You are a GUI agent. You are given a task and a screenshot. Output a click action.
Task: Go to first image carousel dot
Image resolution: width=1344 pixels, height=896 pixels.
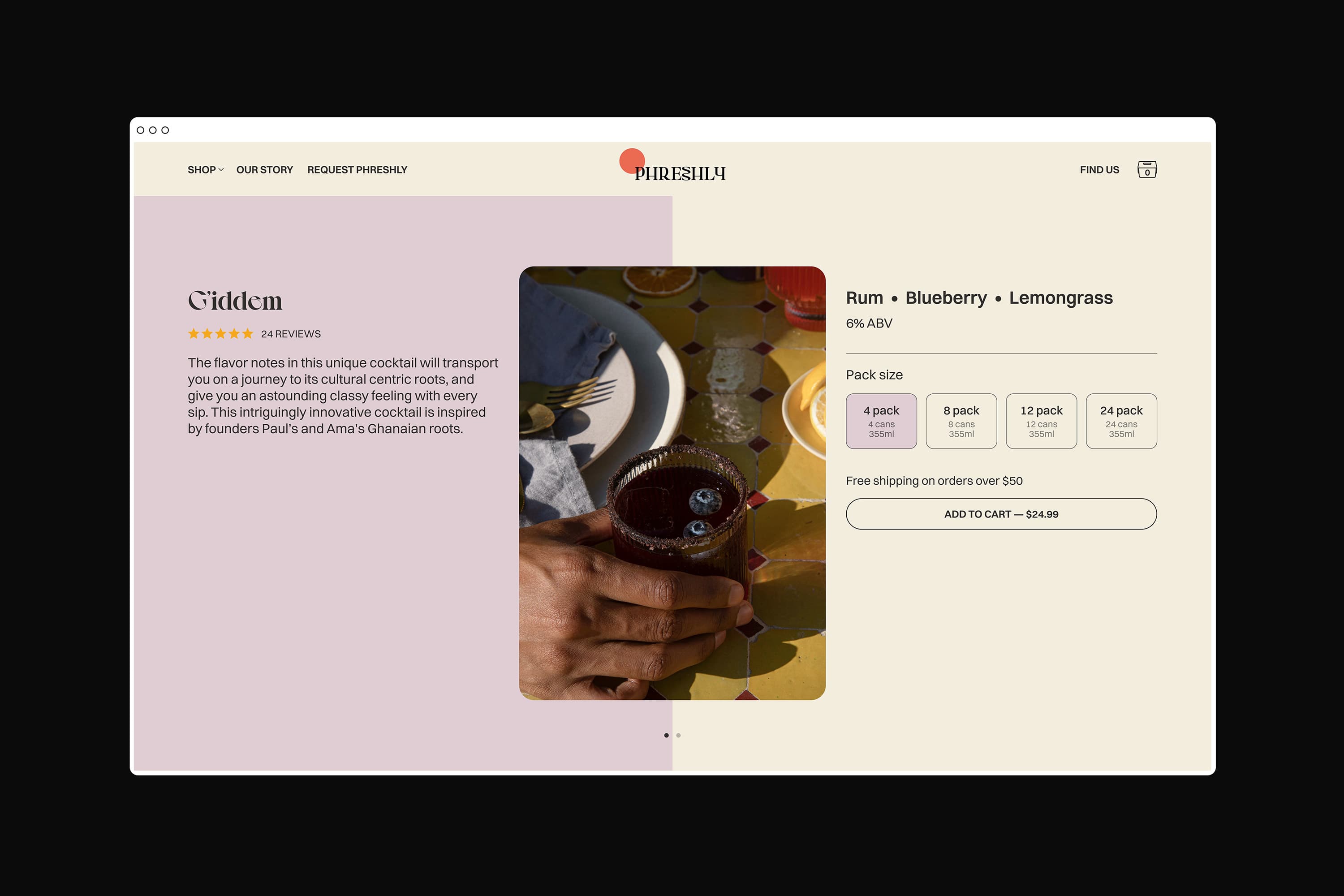666,736
